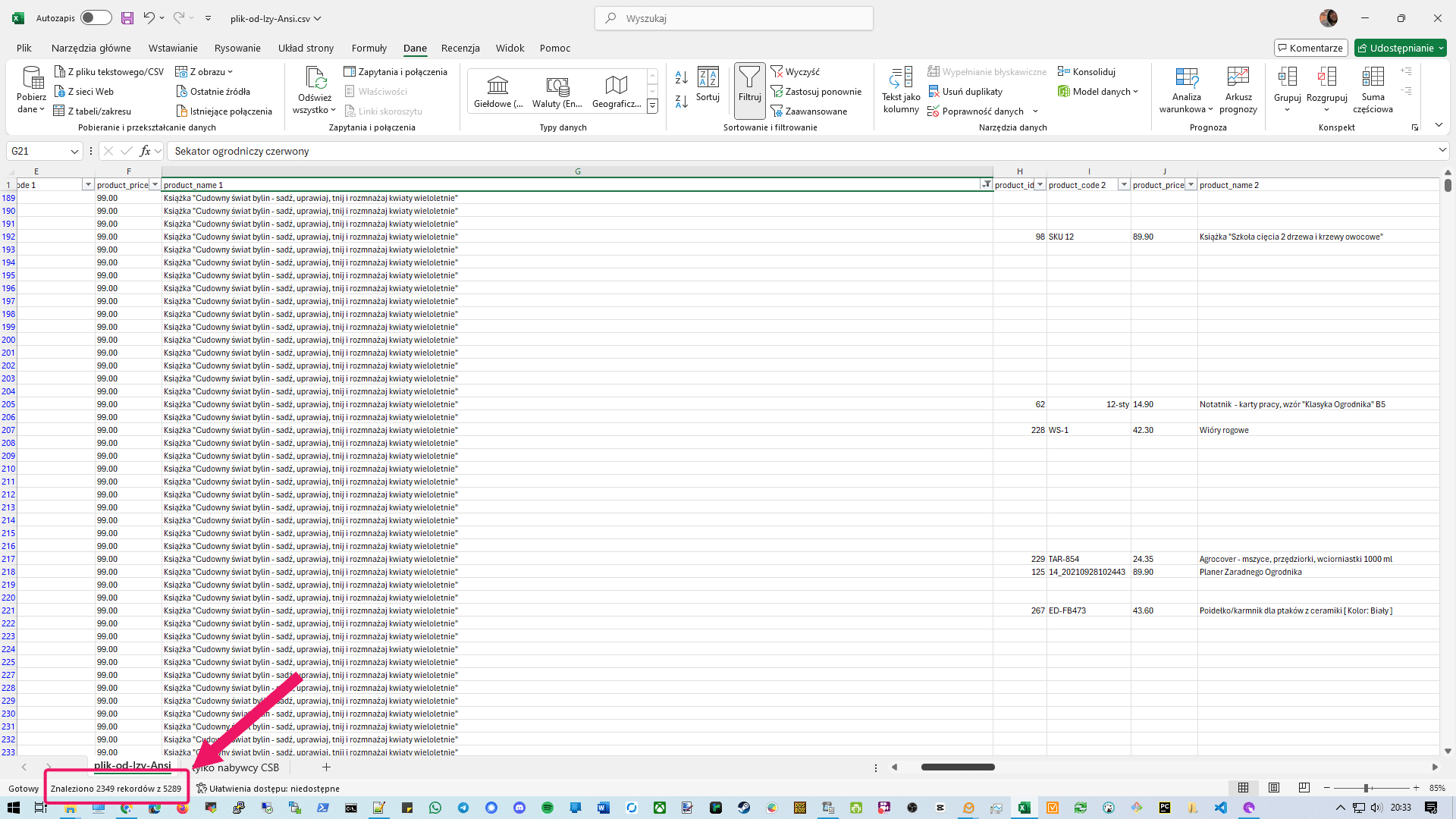Screen dimensions: 1456x819
Task: Open the Formuły ribbon tab
Action: pyautogui.click(x=369, y=48)
